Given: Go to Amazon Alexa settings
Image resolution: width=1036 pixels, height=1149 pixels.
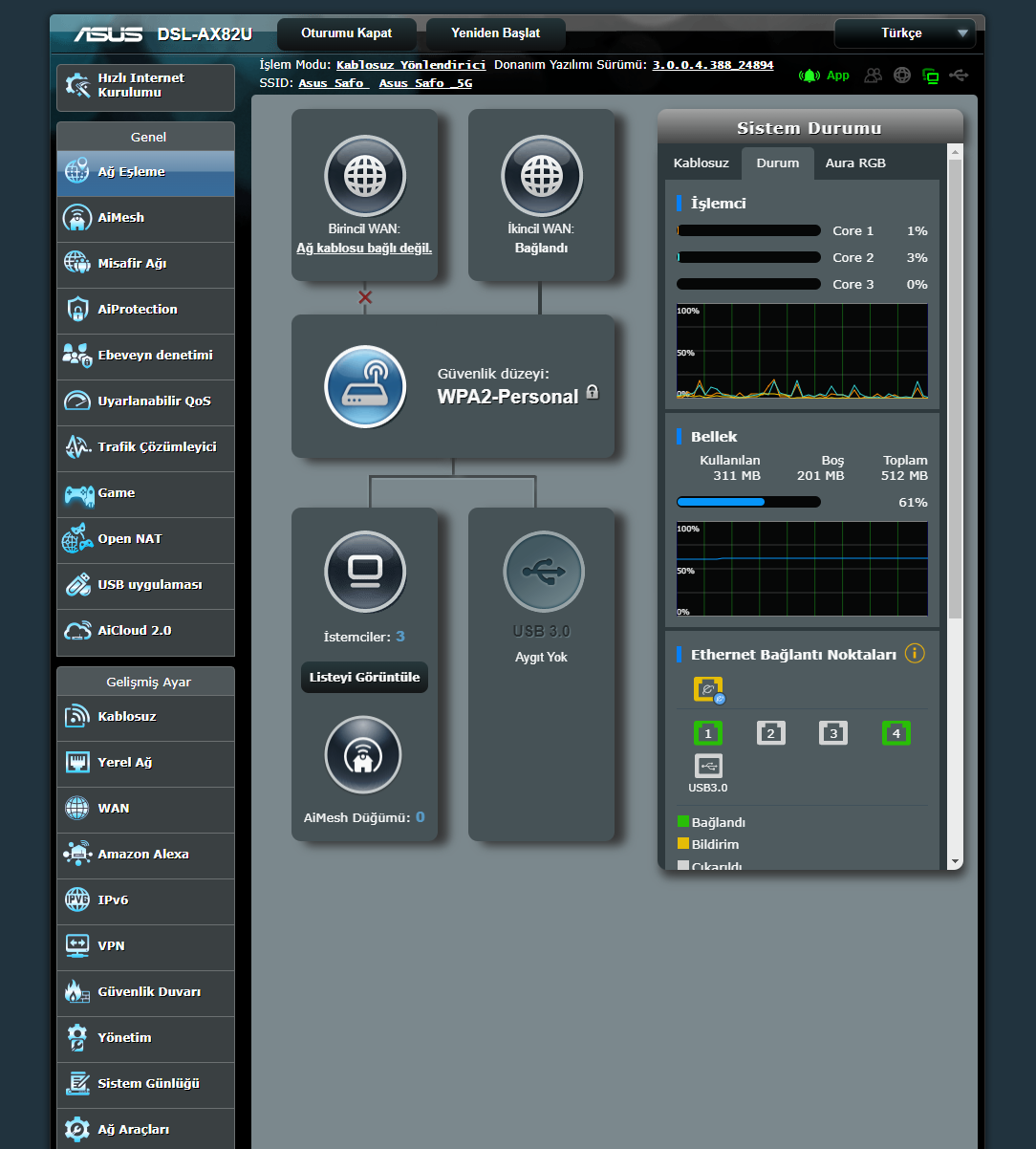Looking at the screenshot, I should click(145, 856).
